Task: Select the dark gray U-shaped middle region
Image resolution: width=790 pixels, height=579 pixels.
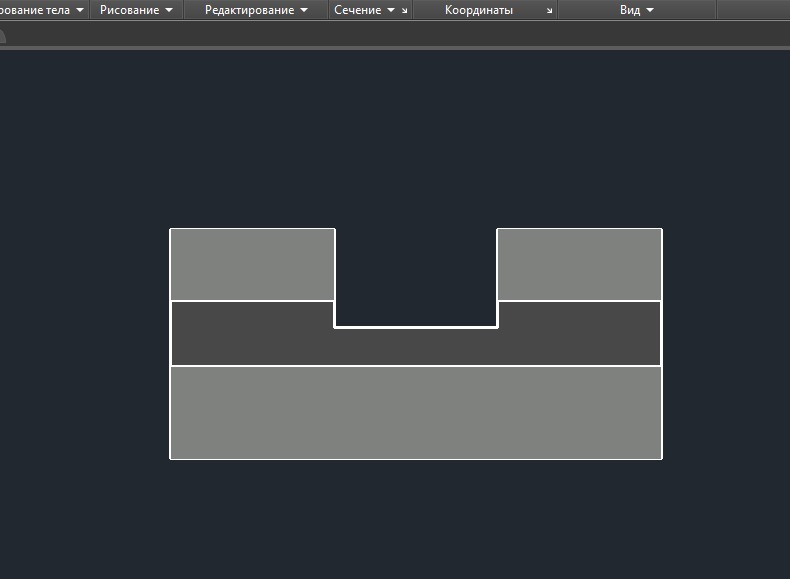Action: 416,347
